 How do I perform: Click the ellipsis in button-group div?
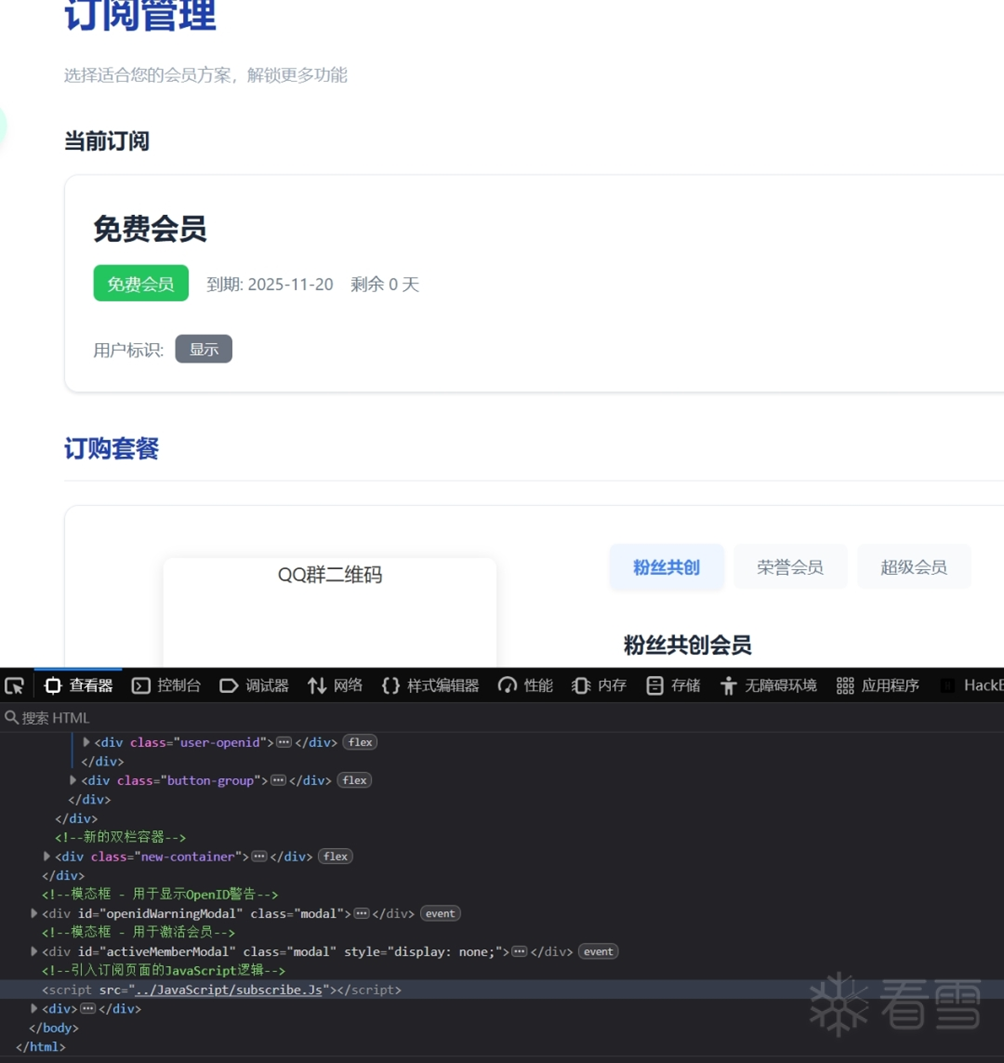point(278,780)
